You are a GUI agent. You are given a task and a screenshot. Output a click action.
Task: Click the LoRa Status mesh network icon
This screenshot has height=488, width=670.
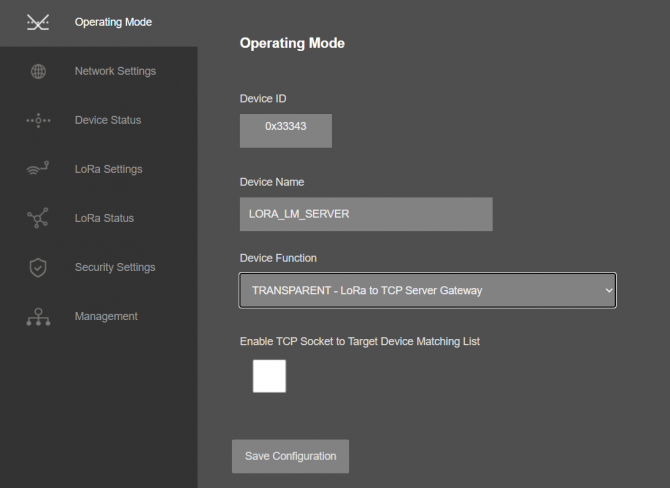[38, 218]
